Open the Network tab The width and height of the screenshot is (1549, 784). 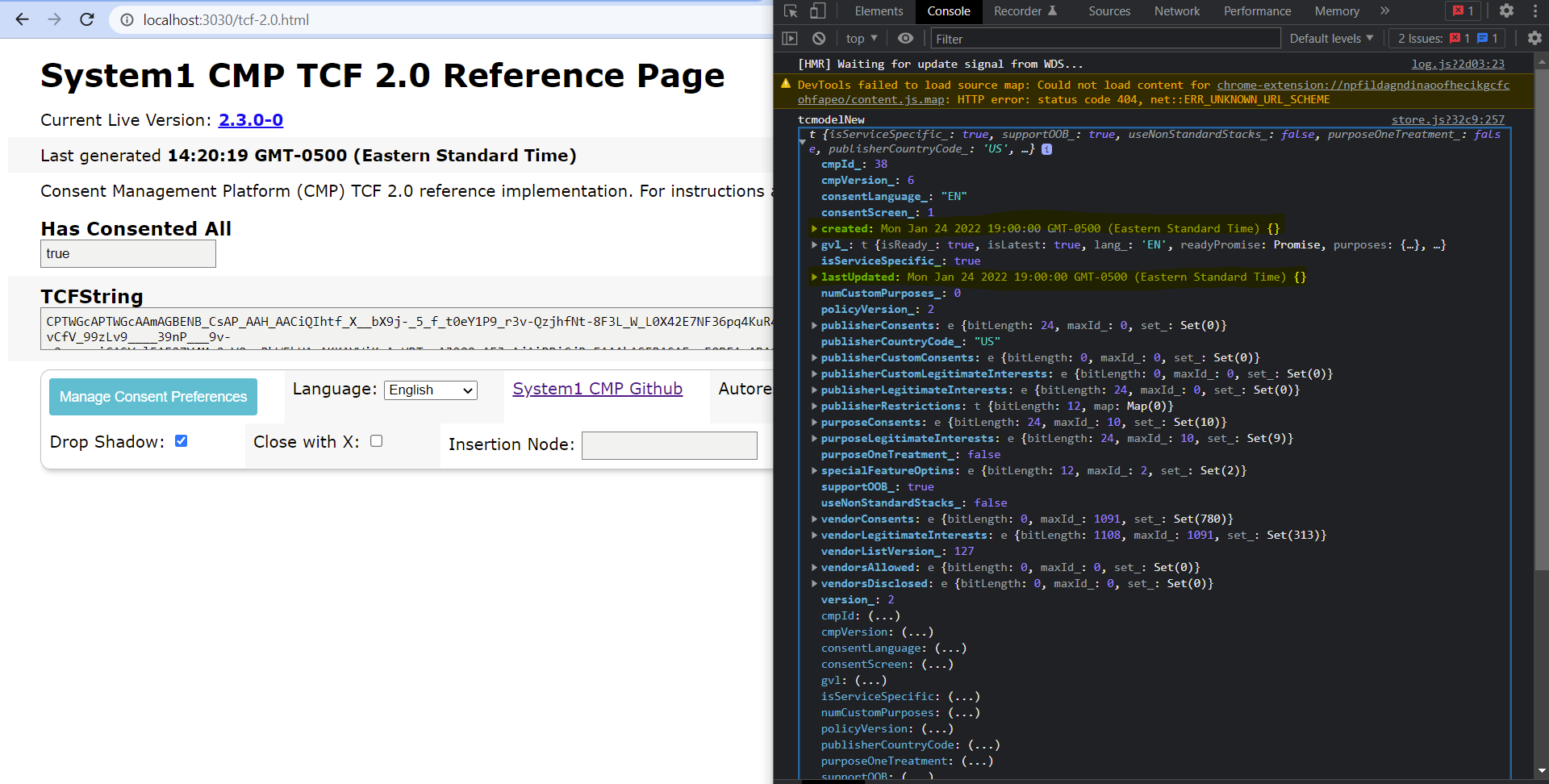pyautogui.click(x=1177, y=11)
